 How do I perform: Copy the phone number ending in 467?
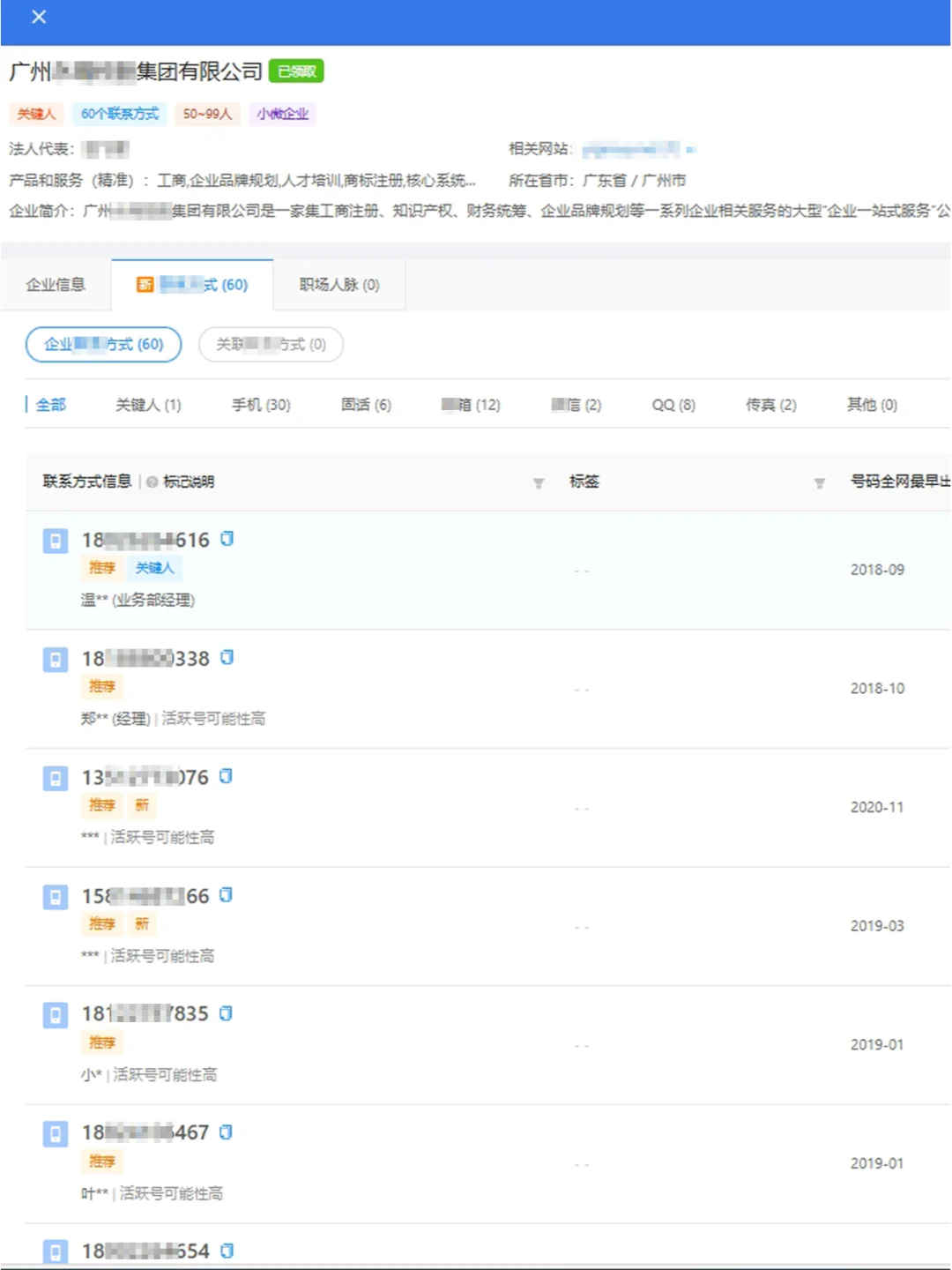click(x=227, y=1132)
